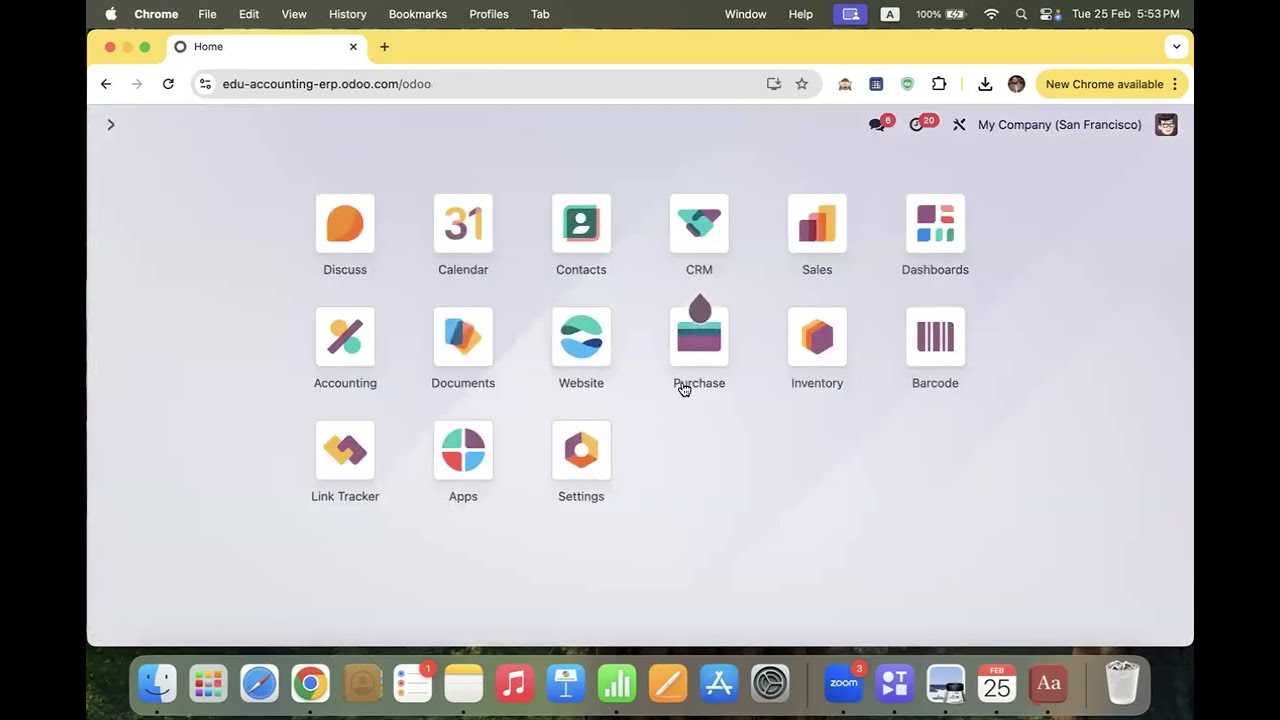Open the Bookmarks menu
This screenshot has height=720, width=1280.
(418, 14)
